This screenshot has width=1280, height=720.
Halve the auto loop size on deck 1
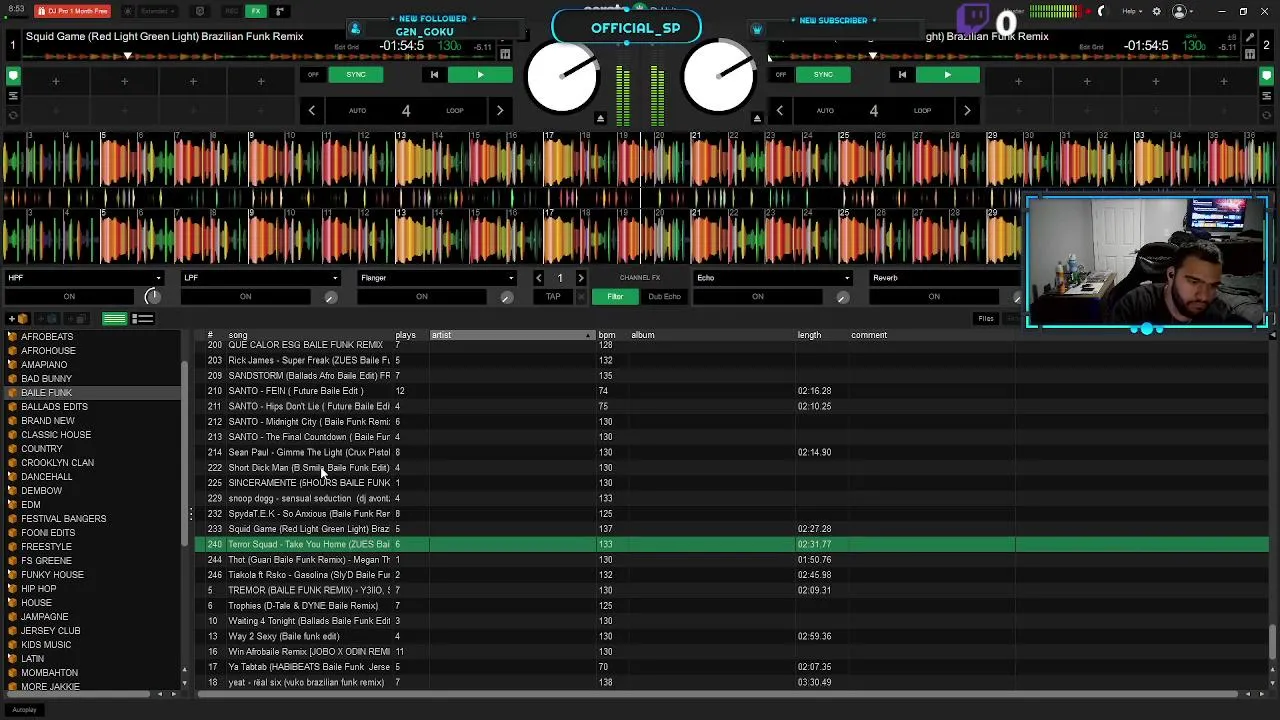tap(312, 111)
